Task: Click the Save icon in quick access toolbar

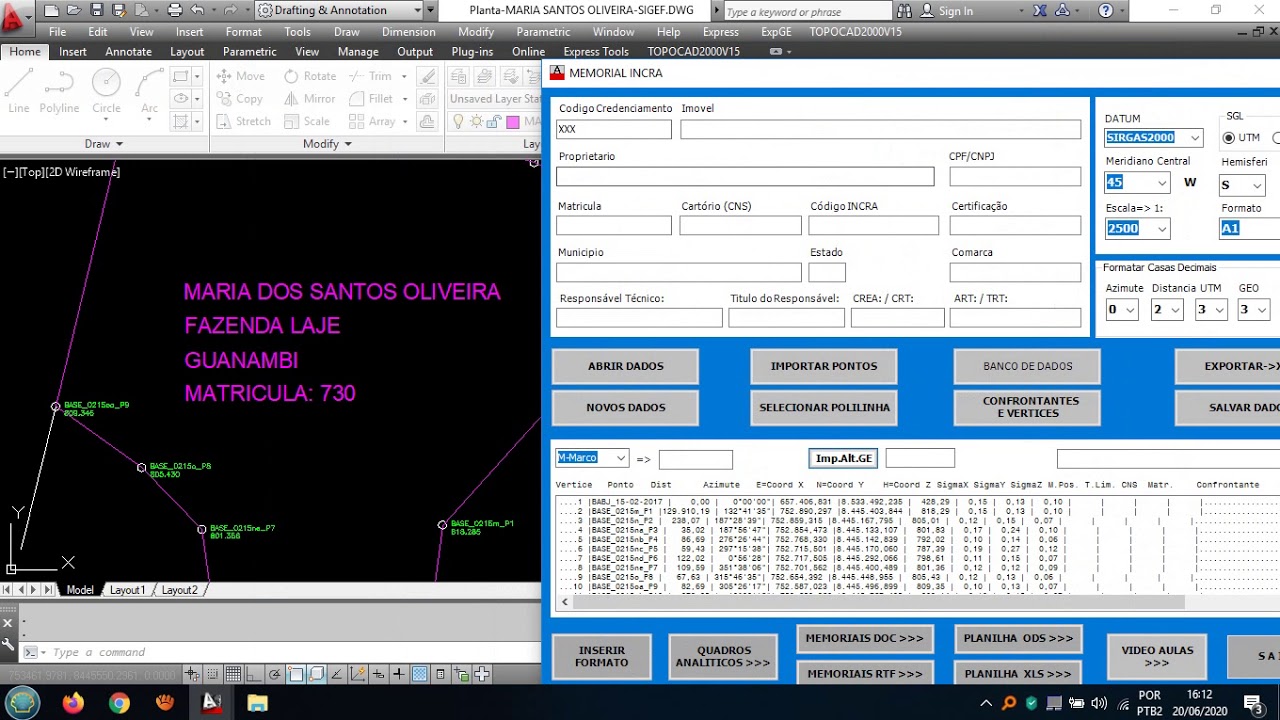Action: (96, 10)
